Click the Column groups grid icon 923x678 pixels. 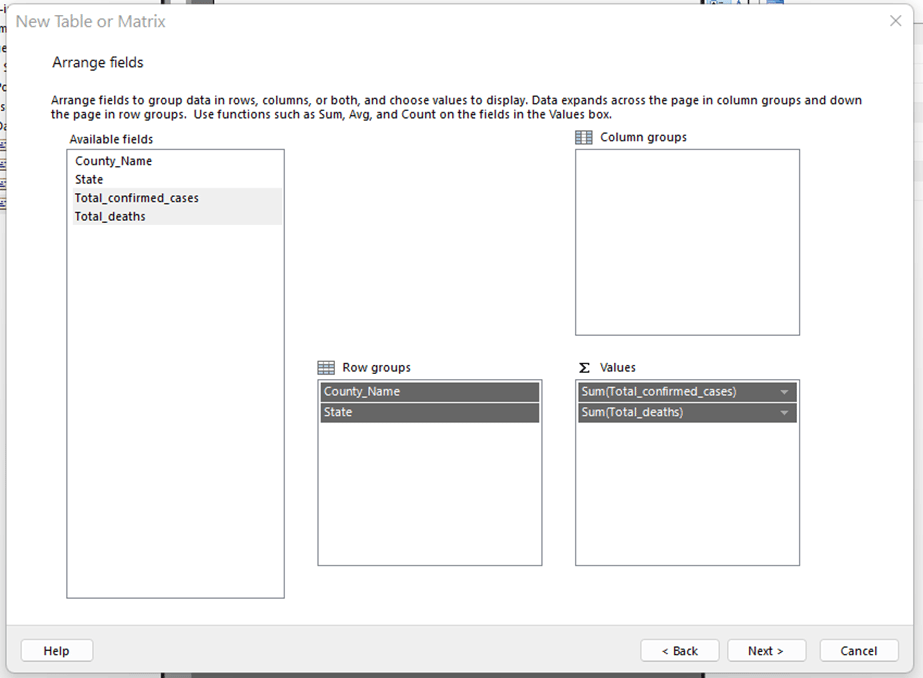pyautogui.click(x=583, y=137)
